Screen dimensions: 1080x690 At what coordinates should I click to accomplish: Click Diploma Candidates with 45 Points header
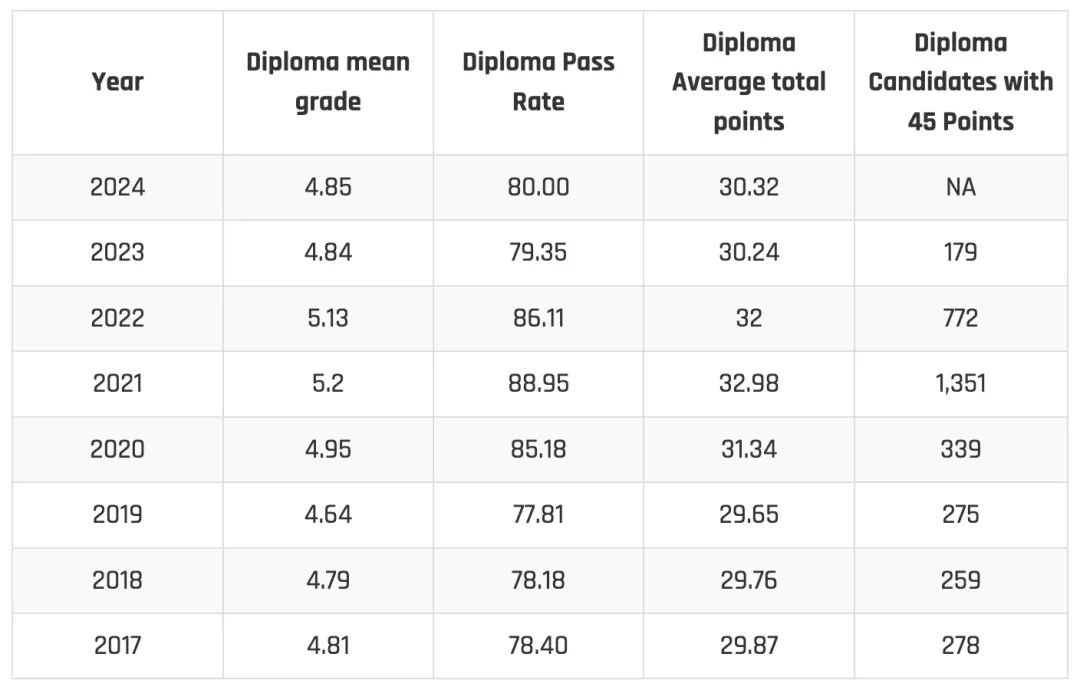(x=961, y=82)
